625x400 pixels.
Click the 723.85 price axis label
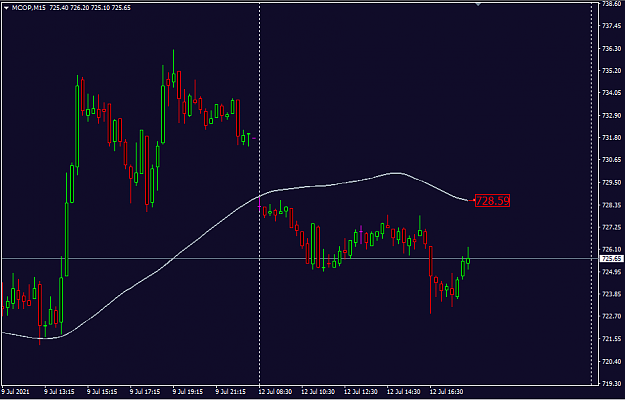pos(612,294)
